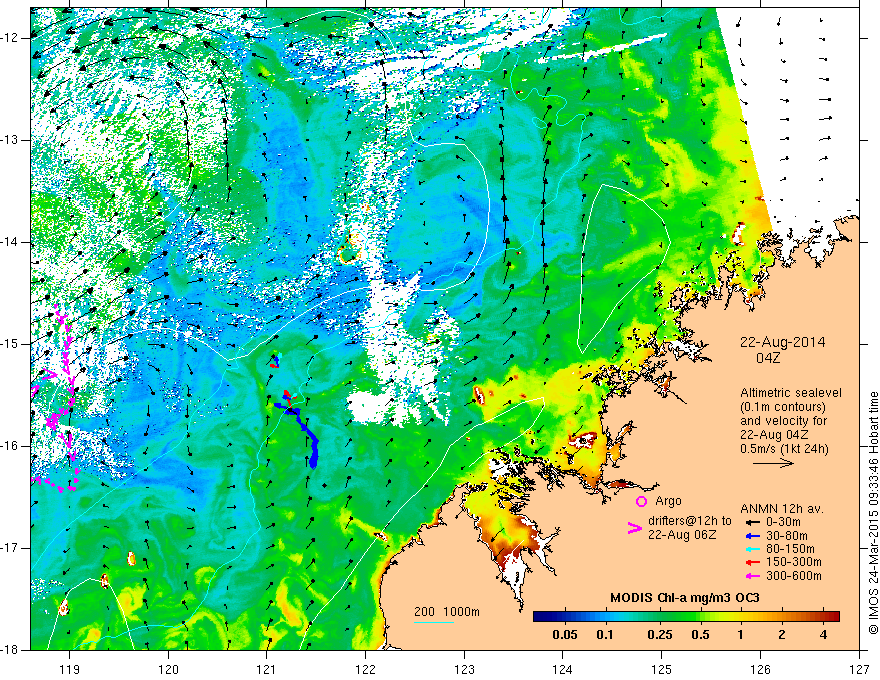Viewport: 880px width, 680px height.
Task: Select the magenta 300-600m arrow legend symbol
Action: coord(752,576)
